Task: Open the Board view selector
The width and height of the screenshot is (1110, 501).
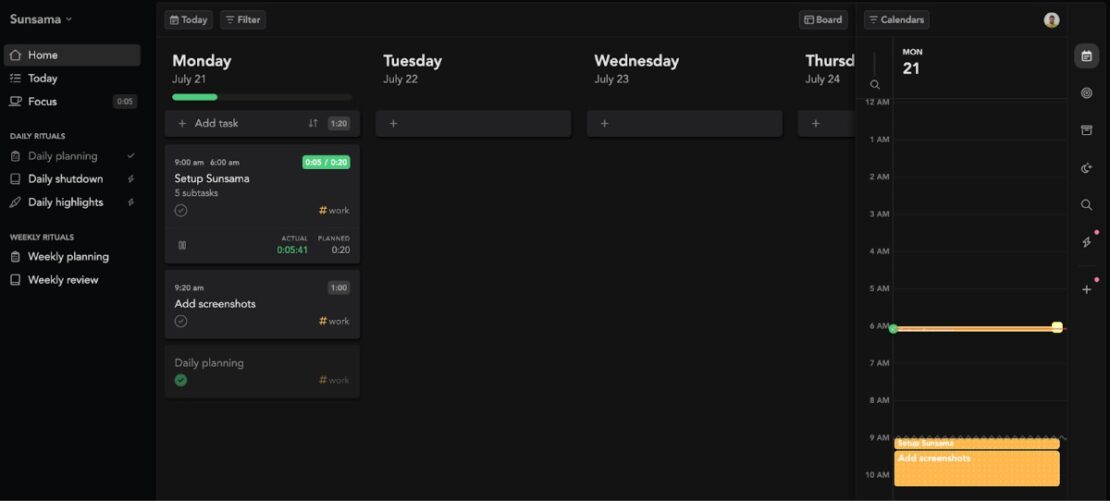Action: pyautogui.click(x=823, y=20)
